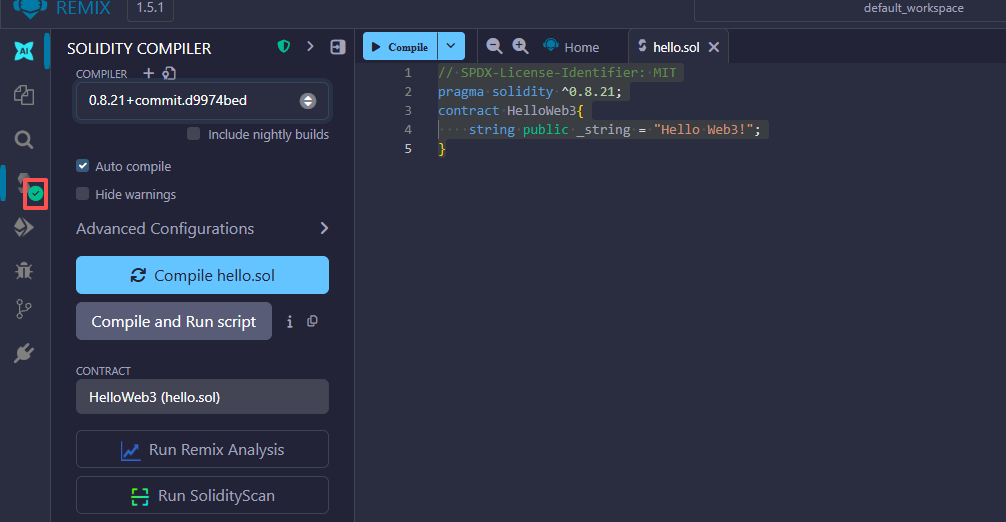This screenshot has width=1006, height=522.
Task: Click Run Remix Analysis button
Action: click(203, 450)
